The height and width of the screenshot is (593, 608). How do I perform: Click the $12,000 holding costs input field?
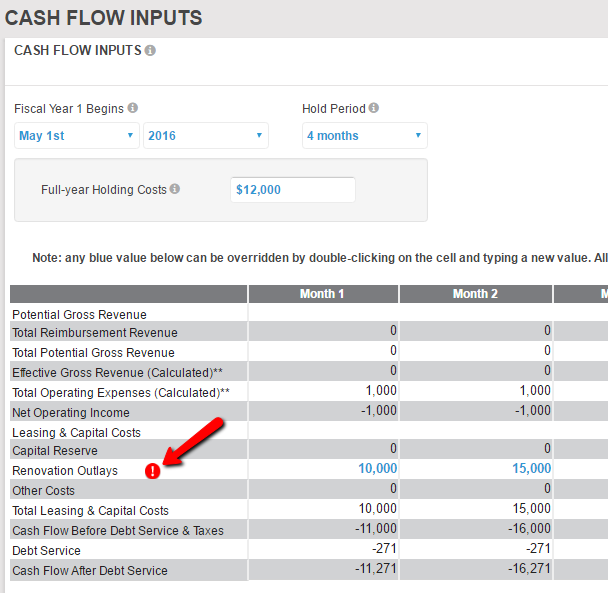[292, 190]
